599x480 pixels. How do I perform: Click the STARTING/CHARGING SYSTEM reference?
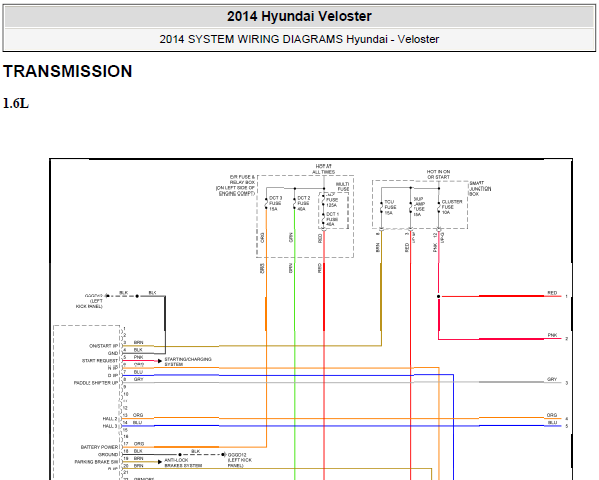[188, 362]
